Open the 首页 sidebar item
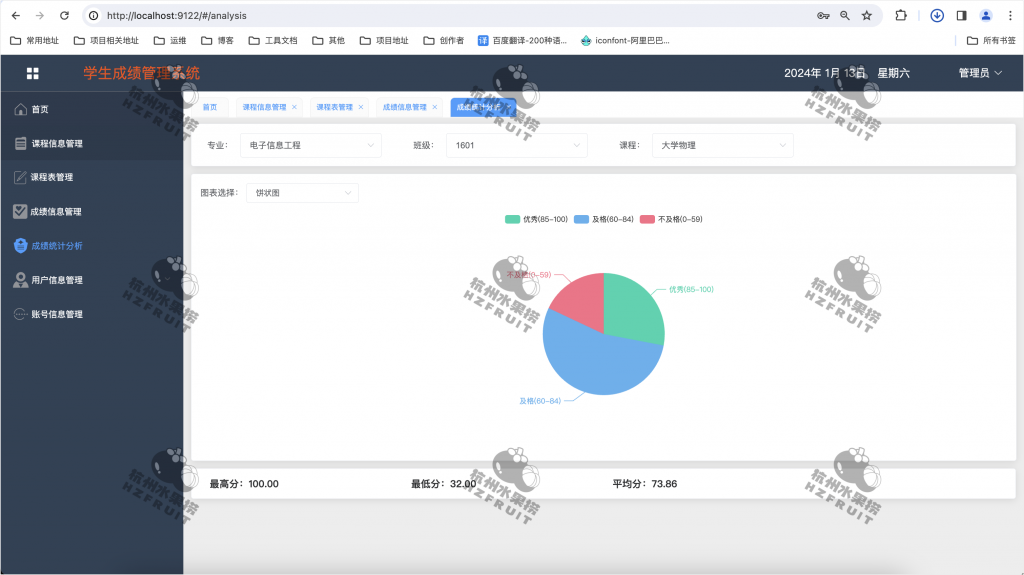1024x575 pixels. (x=91, y=109)
